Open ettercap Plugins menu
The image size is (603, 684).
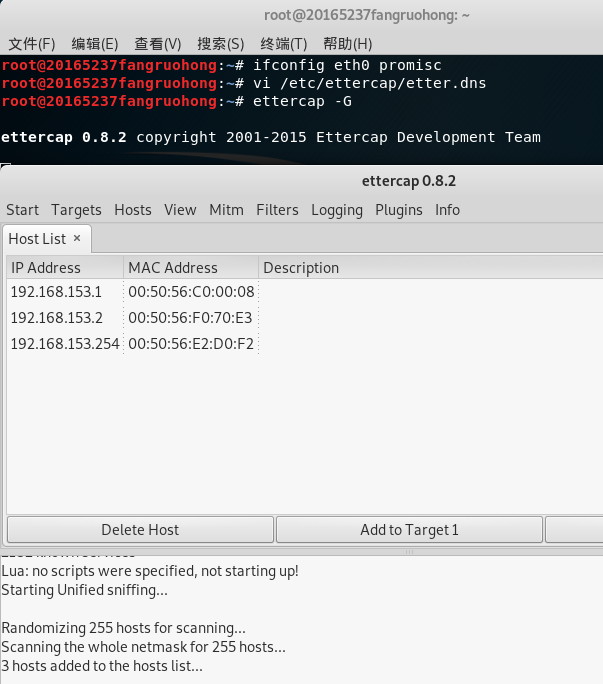pos(399,210)
